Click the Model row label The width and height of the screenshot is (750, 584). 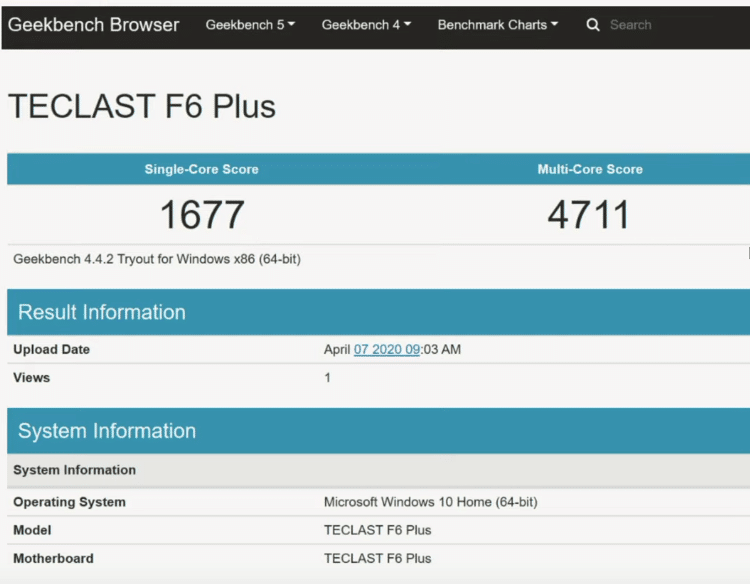32,530
